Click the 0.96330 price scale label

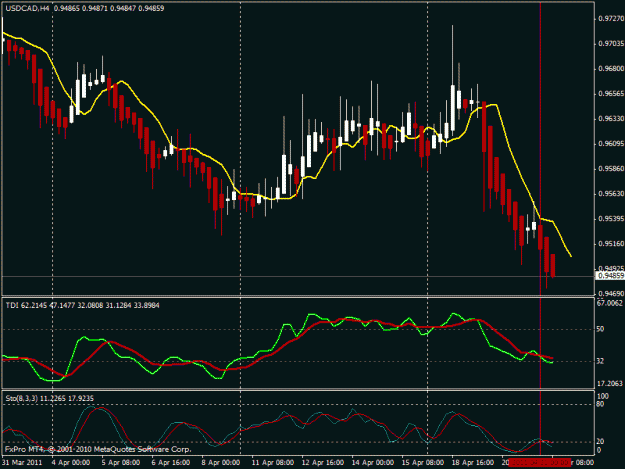[x=611, y=119]
